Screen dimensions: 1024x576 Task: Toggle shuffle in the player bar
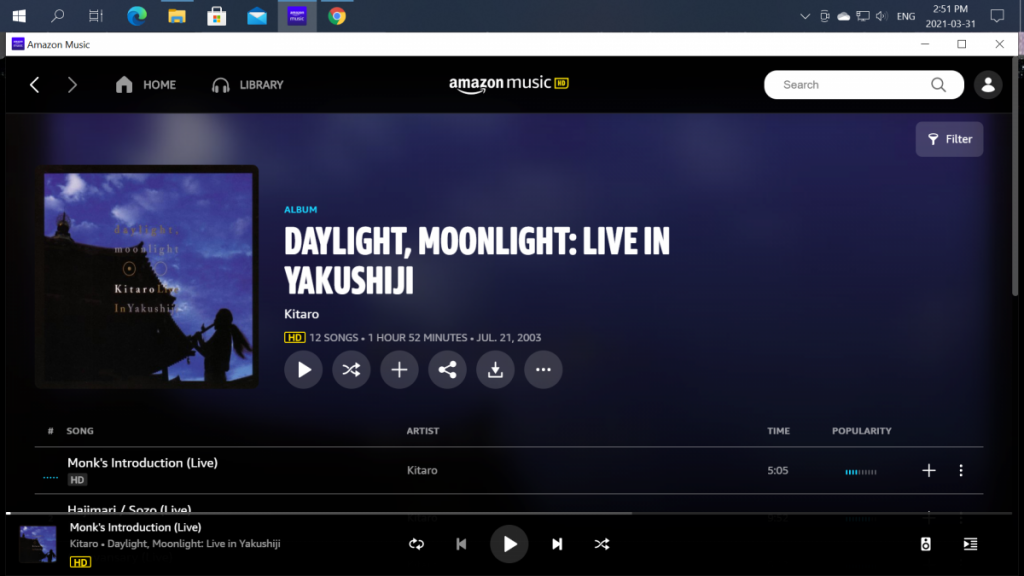pos(602,544)
